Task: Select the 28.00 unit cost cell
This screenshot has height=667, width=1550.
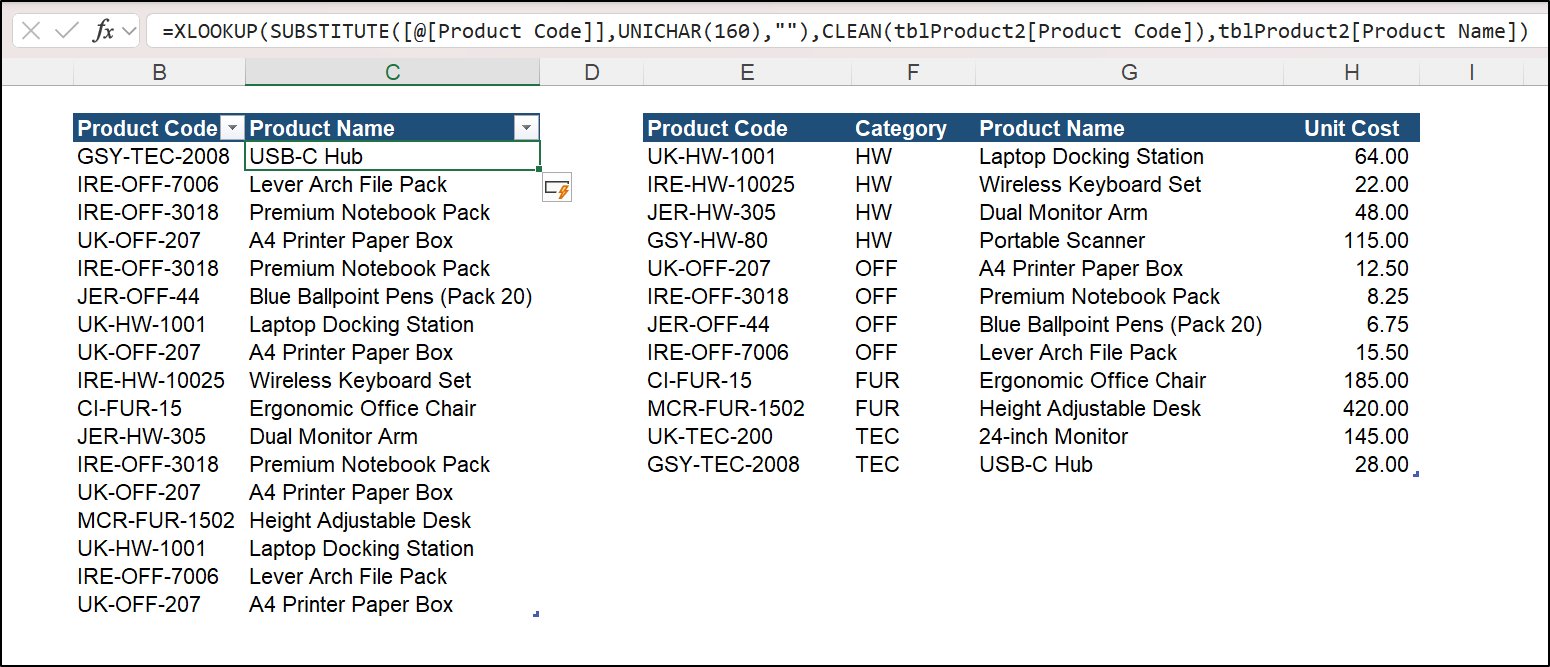Action: click(1352, 464)
